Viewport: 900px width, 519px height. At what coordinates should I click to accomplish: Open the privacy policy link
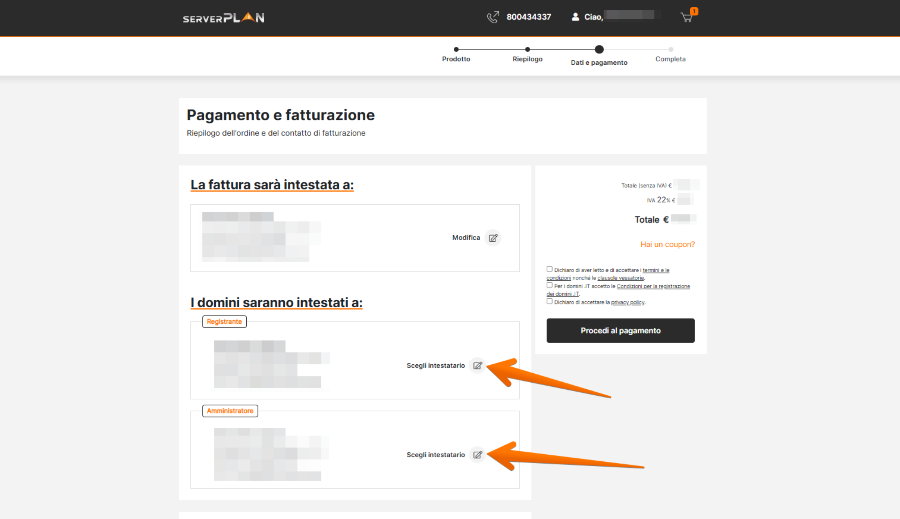(627, 302)
